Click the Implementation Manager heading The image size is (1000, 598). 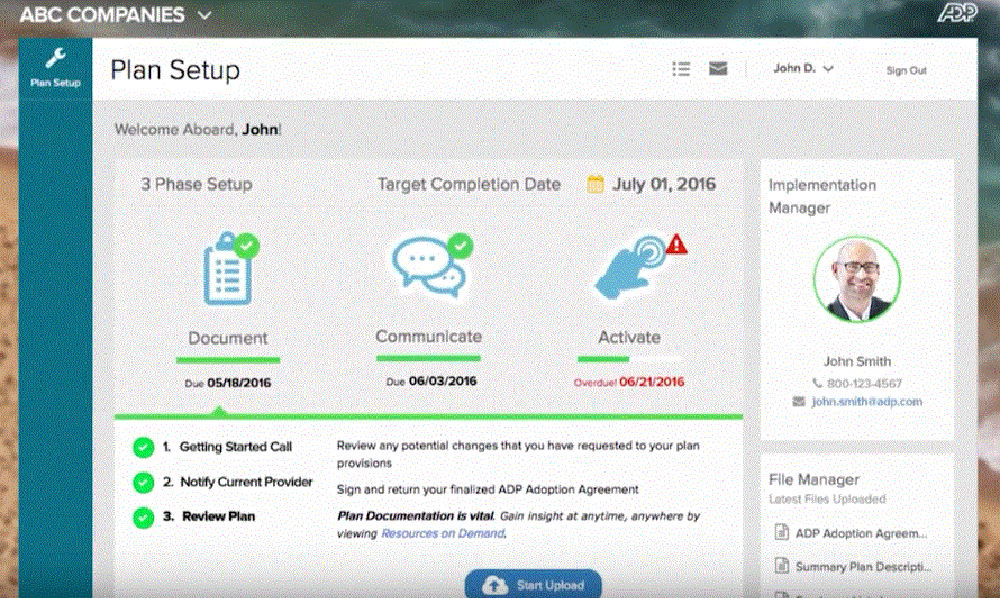(822, 196)
